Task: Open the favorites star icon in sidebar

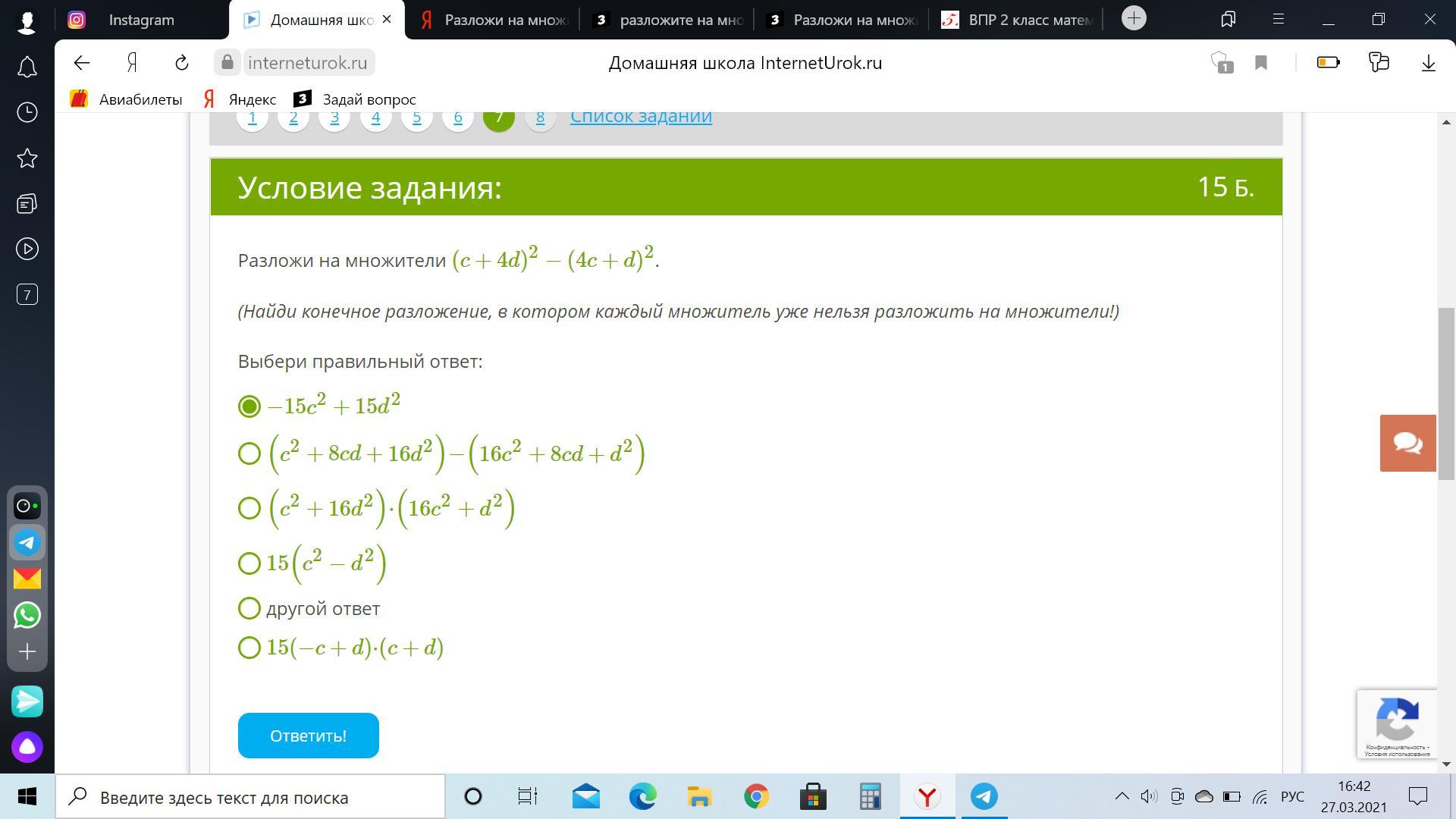Action: tap(27, 158)
